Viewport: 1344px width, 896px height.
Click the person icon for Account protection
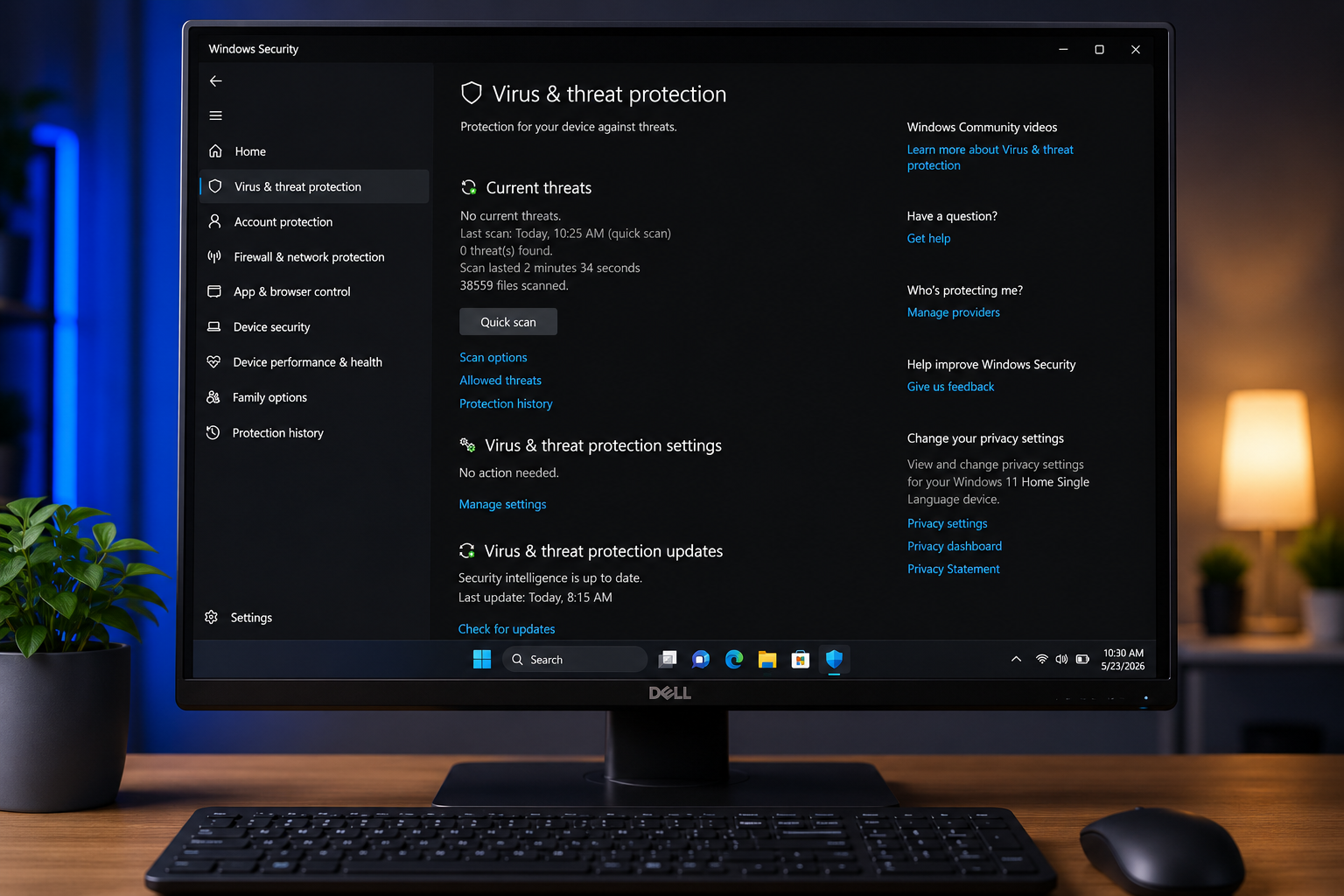(214, 221)
